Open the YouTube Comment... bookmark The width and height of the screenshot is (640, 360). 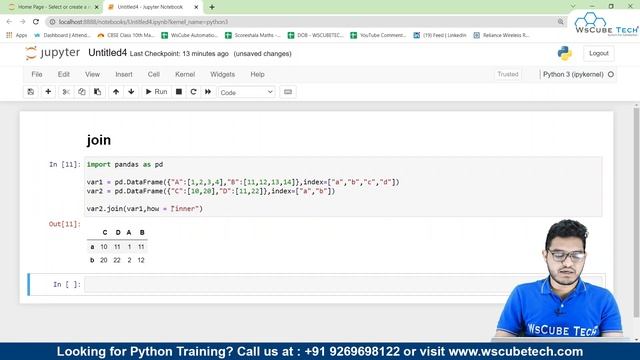(x=378, y=36)
